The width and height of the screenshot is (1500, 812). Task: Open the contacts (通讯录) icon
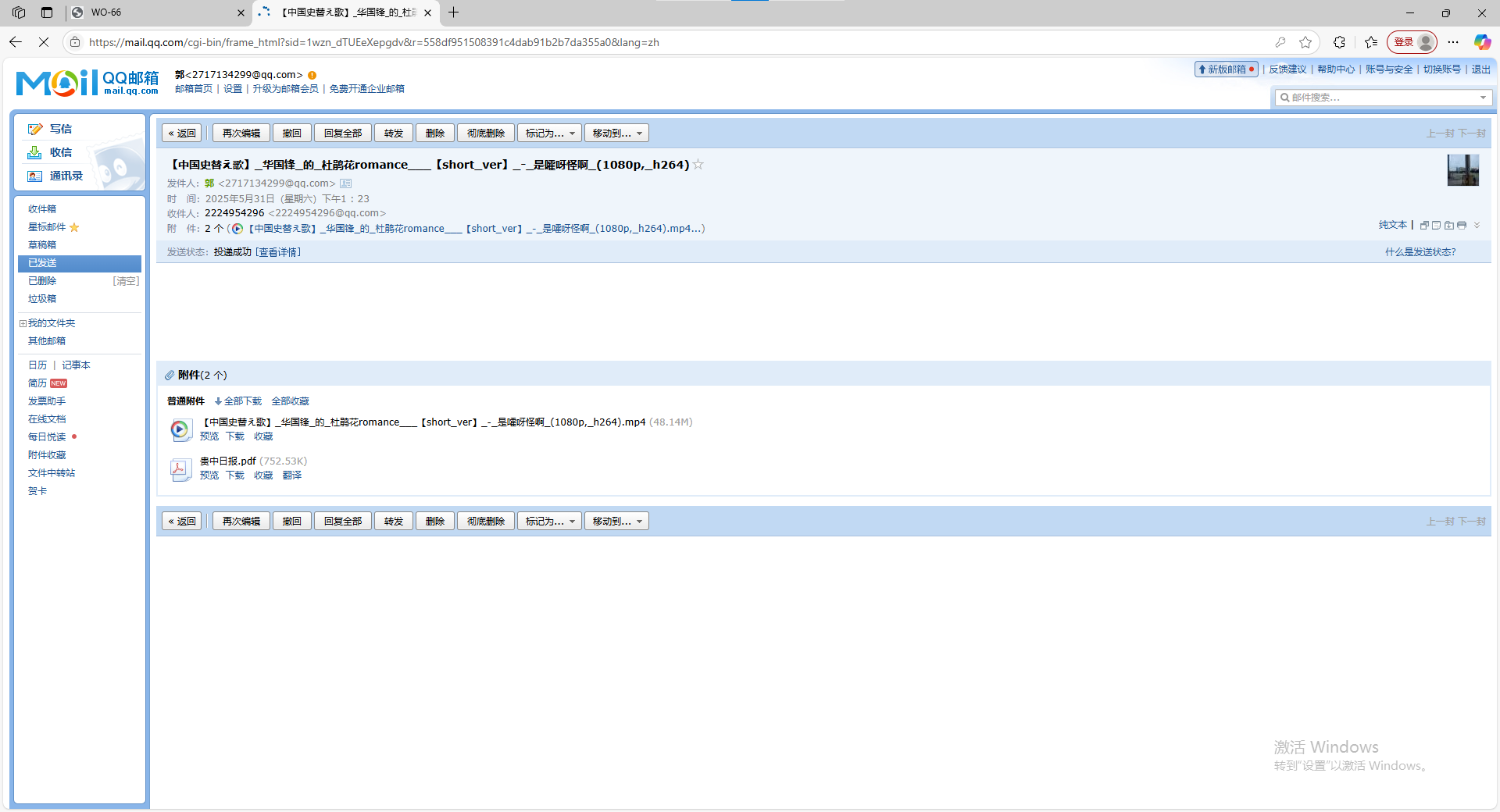(x=35, y=176)
